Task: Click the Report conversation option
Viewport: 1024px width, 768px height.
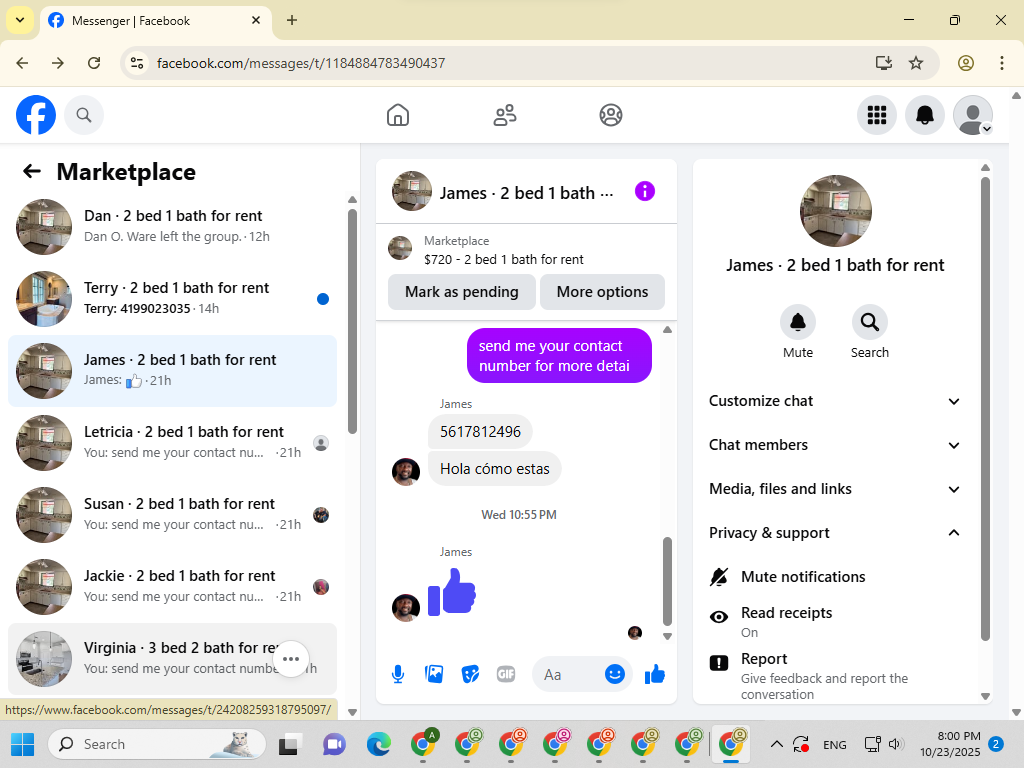Action: click(833, 676)
